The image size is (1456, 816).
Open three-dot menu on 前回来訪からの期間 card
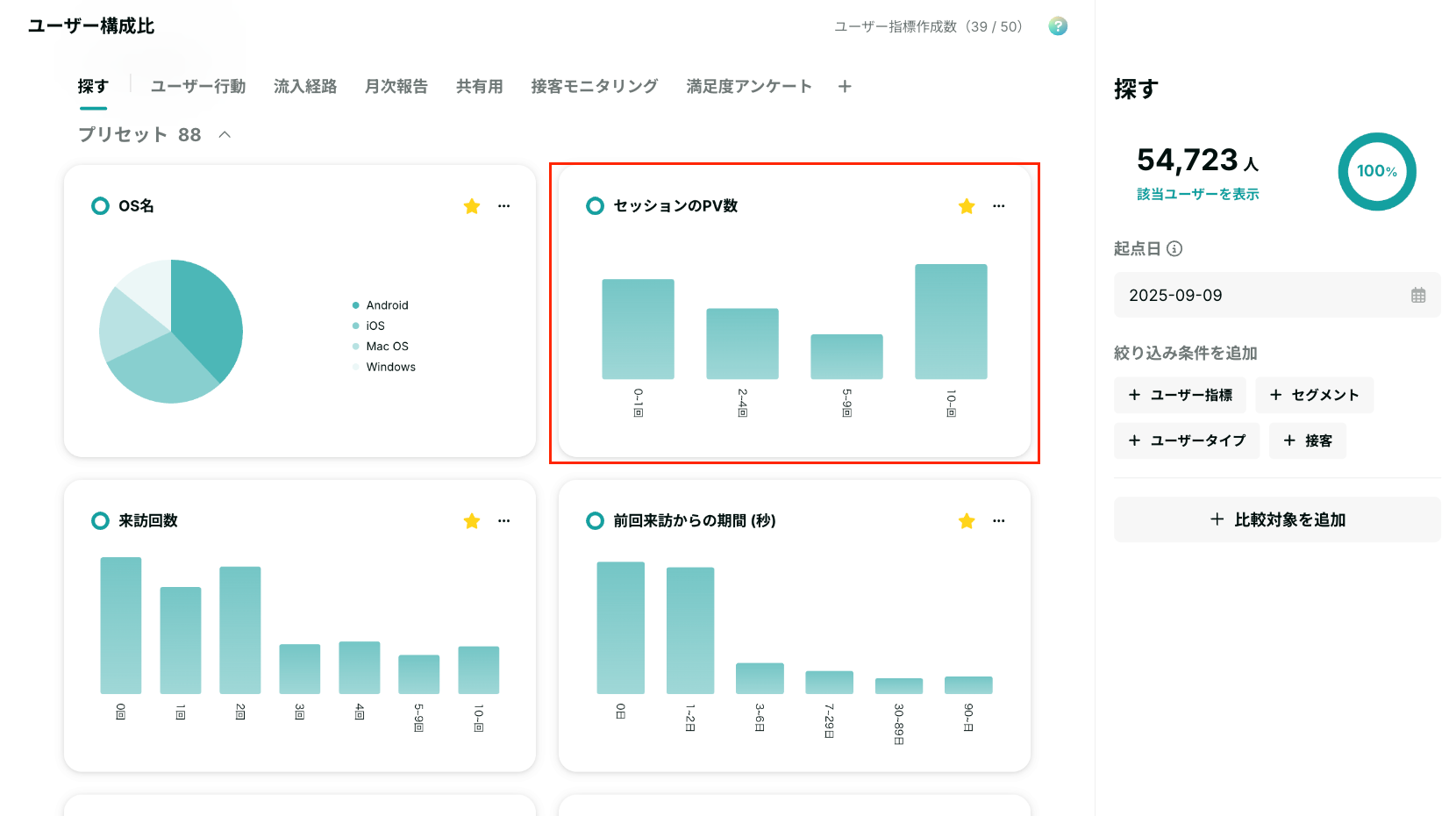pos(998,521)
